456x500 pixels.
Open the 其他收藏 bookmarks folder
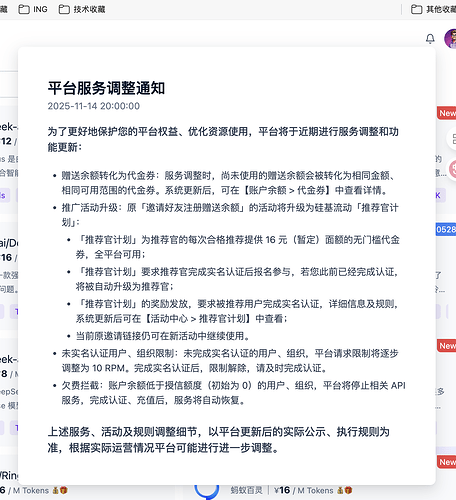click(433, 9)
